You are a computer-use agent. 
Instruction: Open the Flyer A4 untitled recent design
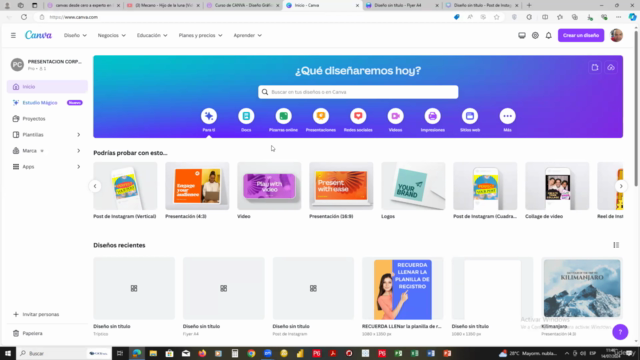click(x=224, y=289)
